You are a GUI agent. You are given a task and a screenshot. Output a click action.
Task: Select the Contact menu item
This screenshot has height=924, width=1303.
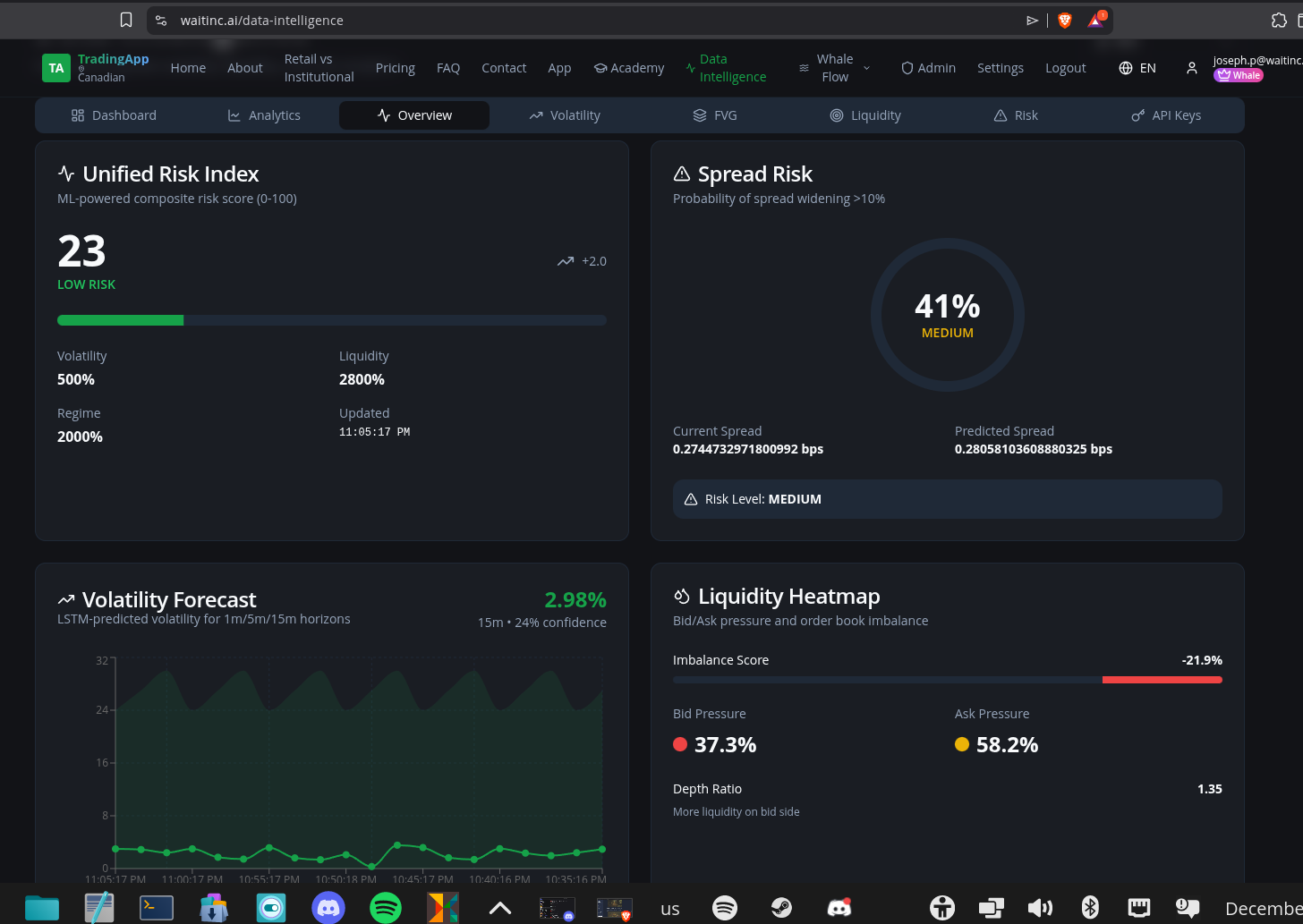(504, 67)
